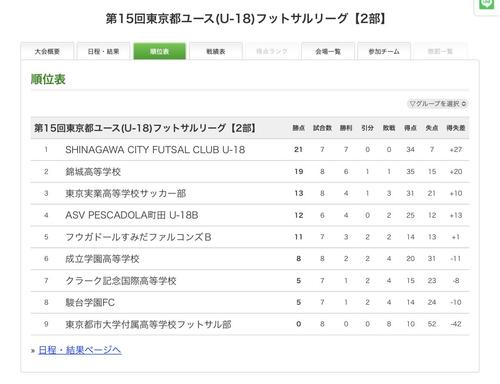Switch to the 日程・結果 tab
The height and width of the screenshot is (384, 500).
point(103,51)
